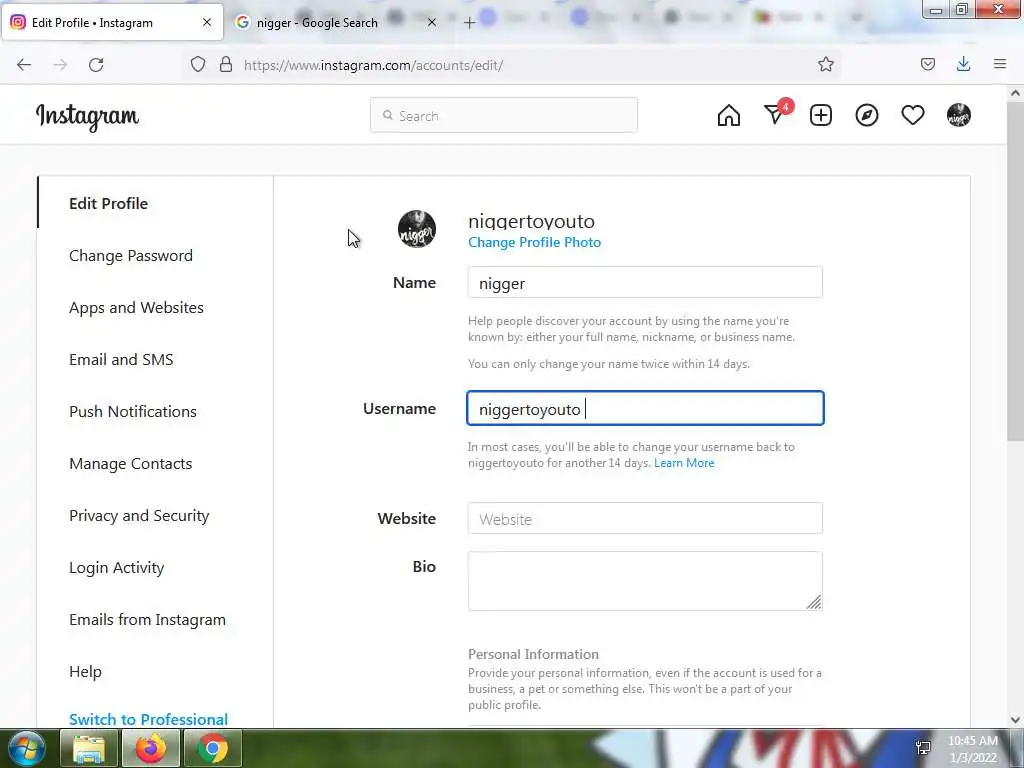Close the Google Search tab

(432, 22)
